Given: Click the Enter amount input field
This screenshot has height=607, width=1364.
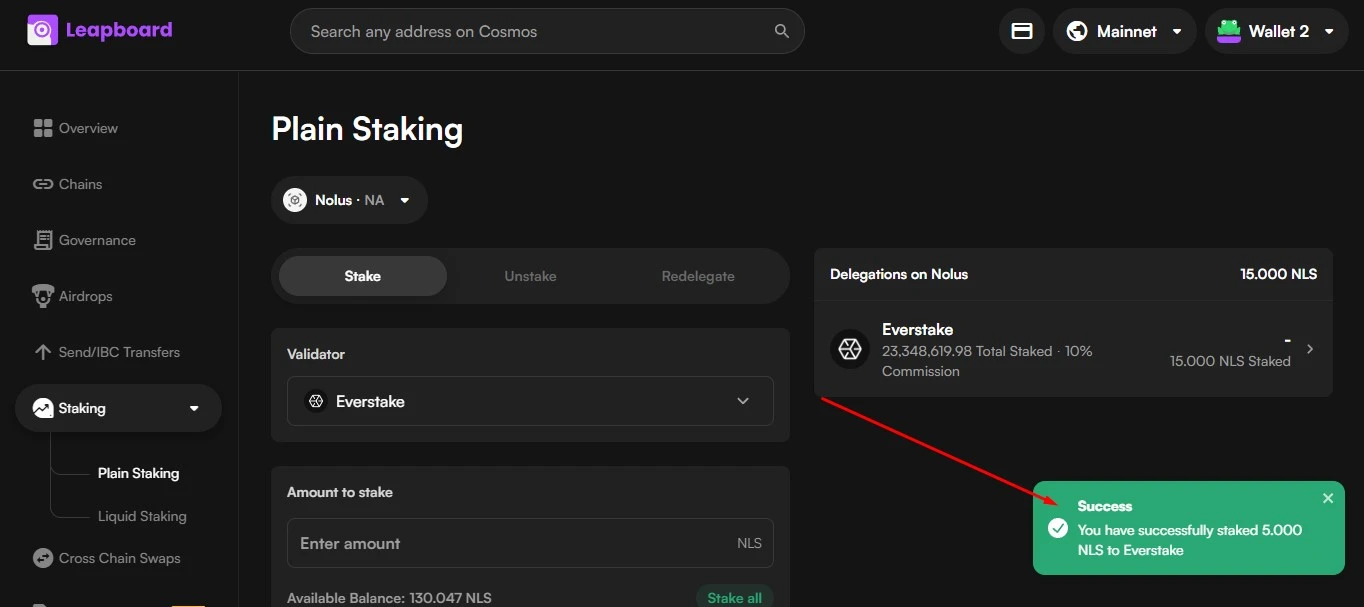Looking at the screenshot, I should point(530,543).
